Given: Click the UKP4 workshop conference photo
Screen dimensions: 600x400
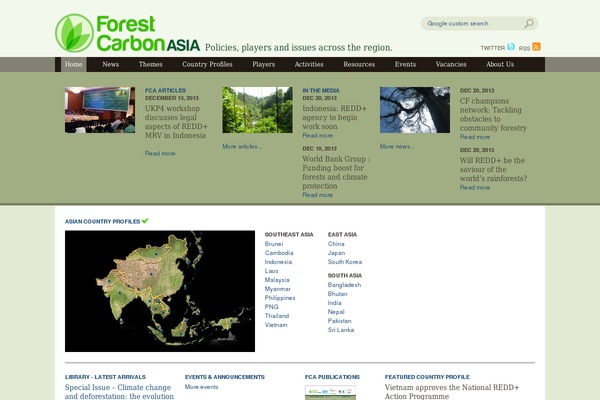Looking at the screenshot, I should [100, 110].
